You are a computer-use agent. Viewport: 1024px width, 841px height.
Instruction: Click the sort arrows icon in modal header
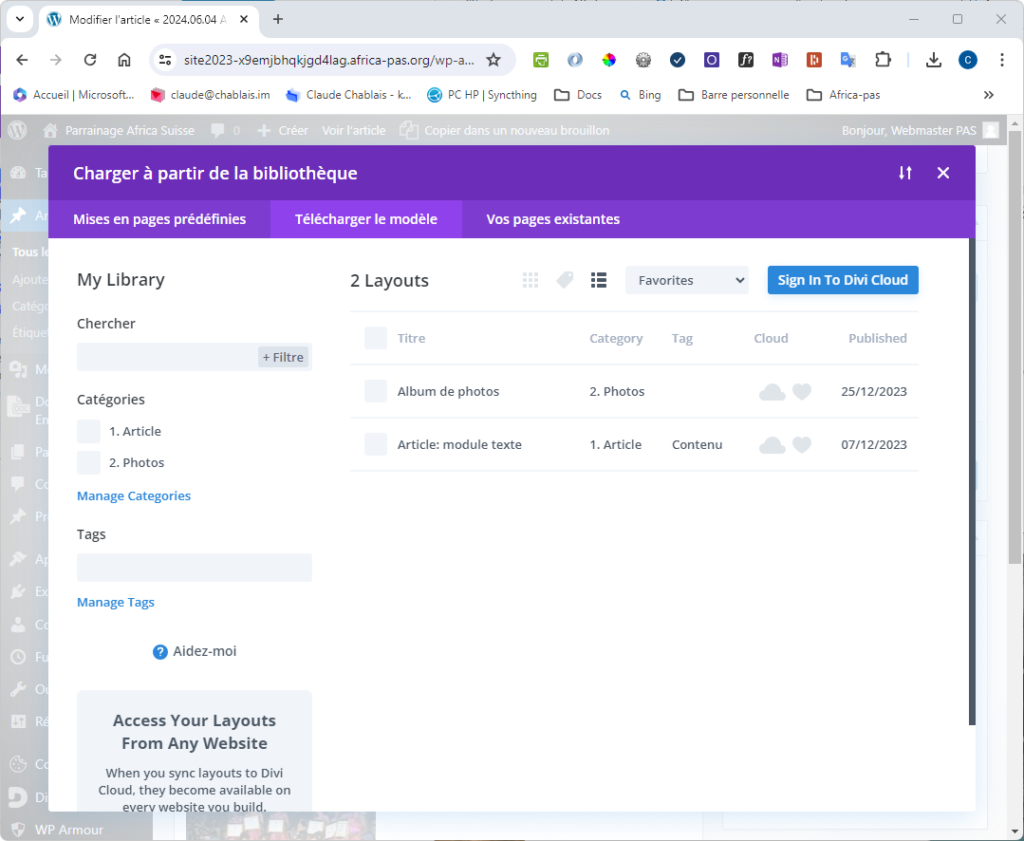905,173
